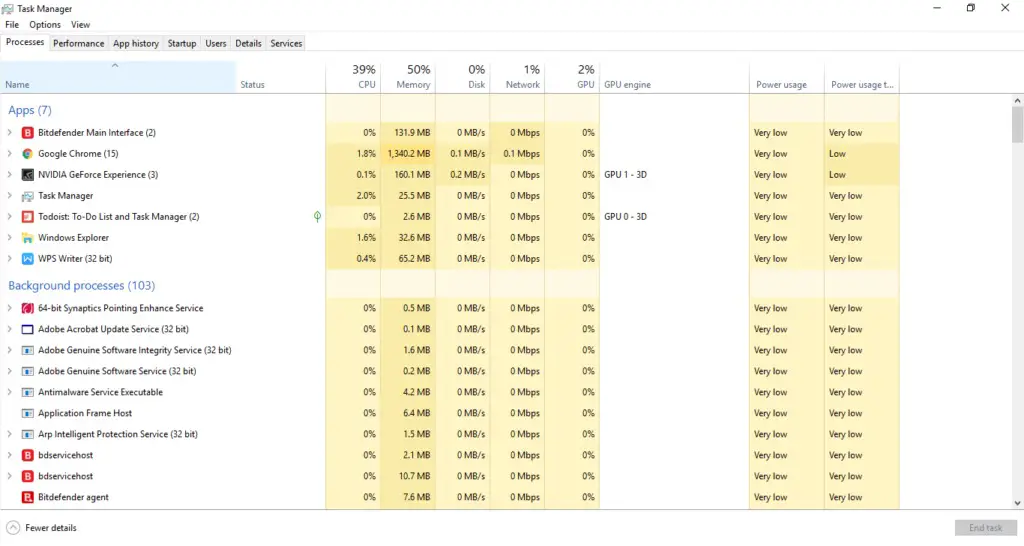Sort by the CPU column header

tap(353, 77)
